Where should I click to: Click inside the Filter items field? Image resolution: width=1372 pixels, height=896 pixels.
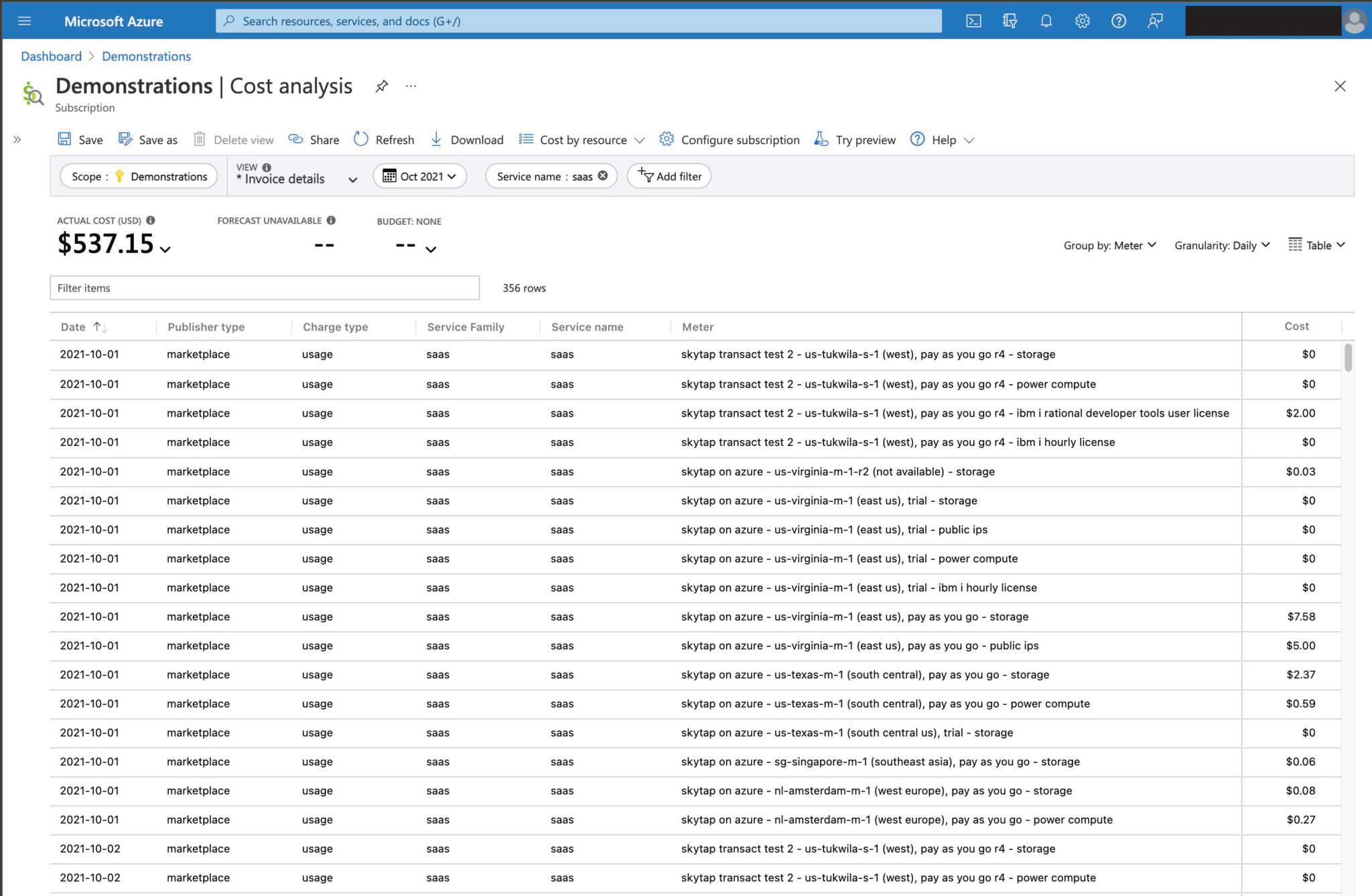[x=265, y=287]
